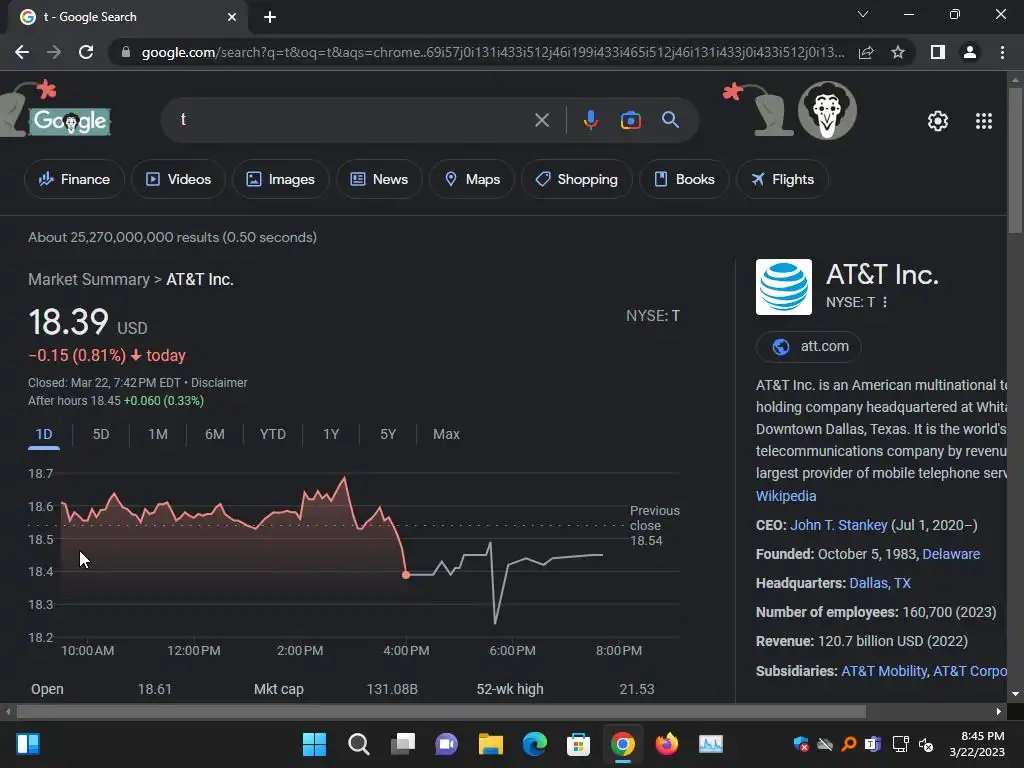Select the YTD chart range
Screen dimensions: 1024x768
pyautogui.click(x=272, y=434)
